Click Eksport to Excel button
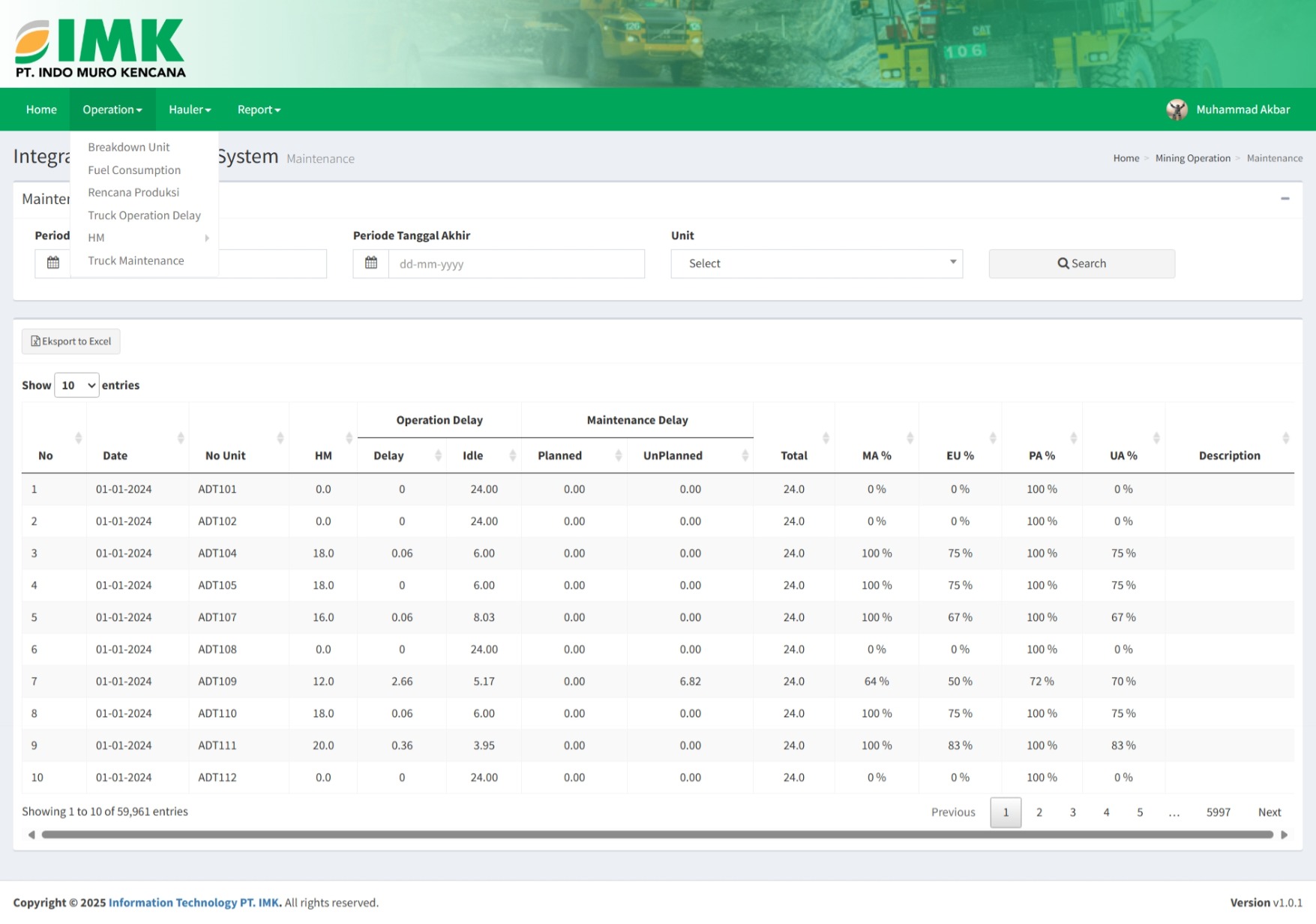The height and width of the screenshot is (924, 1316). pyautogui.click(x=70, y=341)
